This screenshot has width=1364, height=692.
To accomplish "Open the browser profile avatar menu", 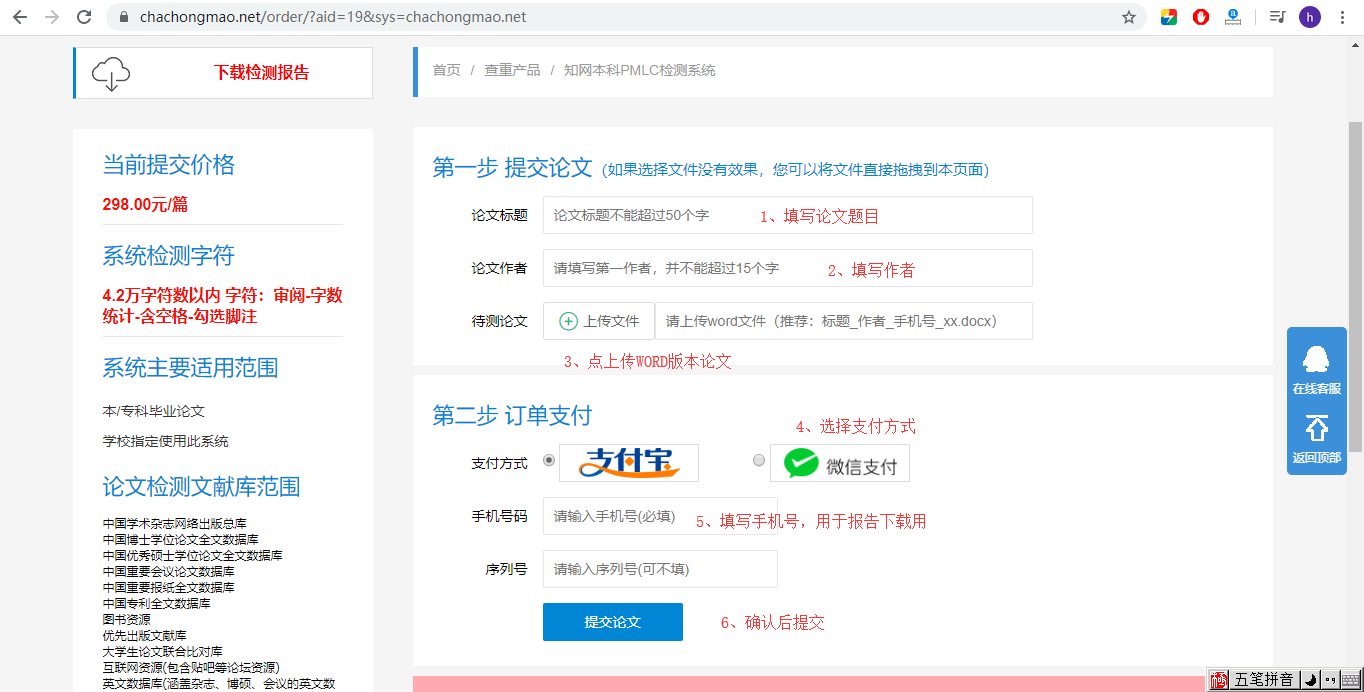I will pyautogui.click(x=1309, y=17).
